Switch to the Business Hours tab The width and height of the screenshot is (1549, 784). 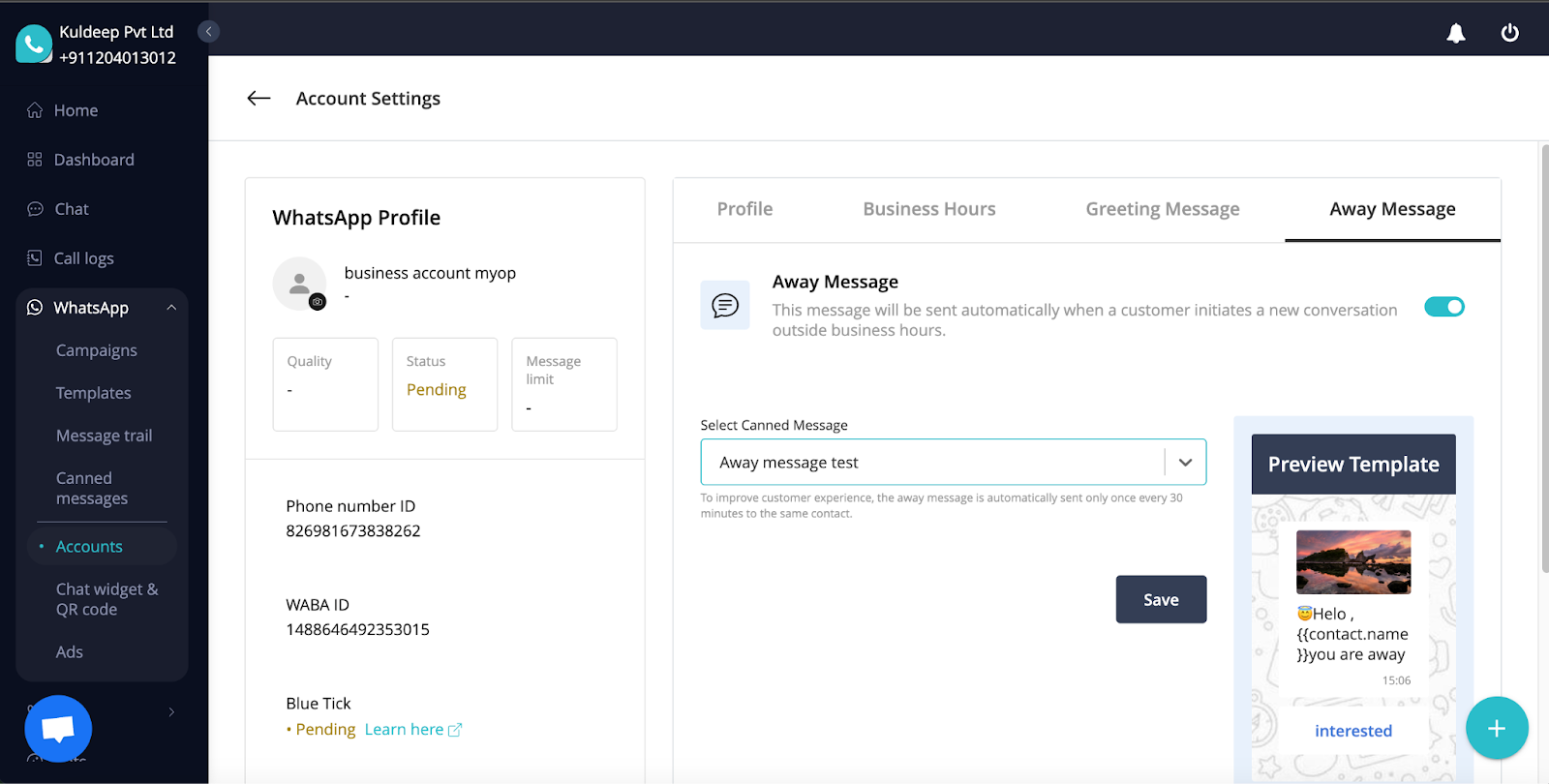[928, 209]
